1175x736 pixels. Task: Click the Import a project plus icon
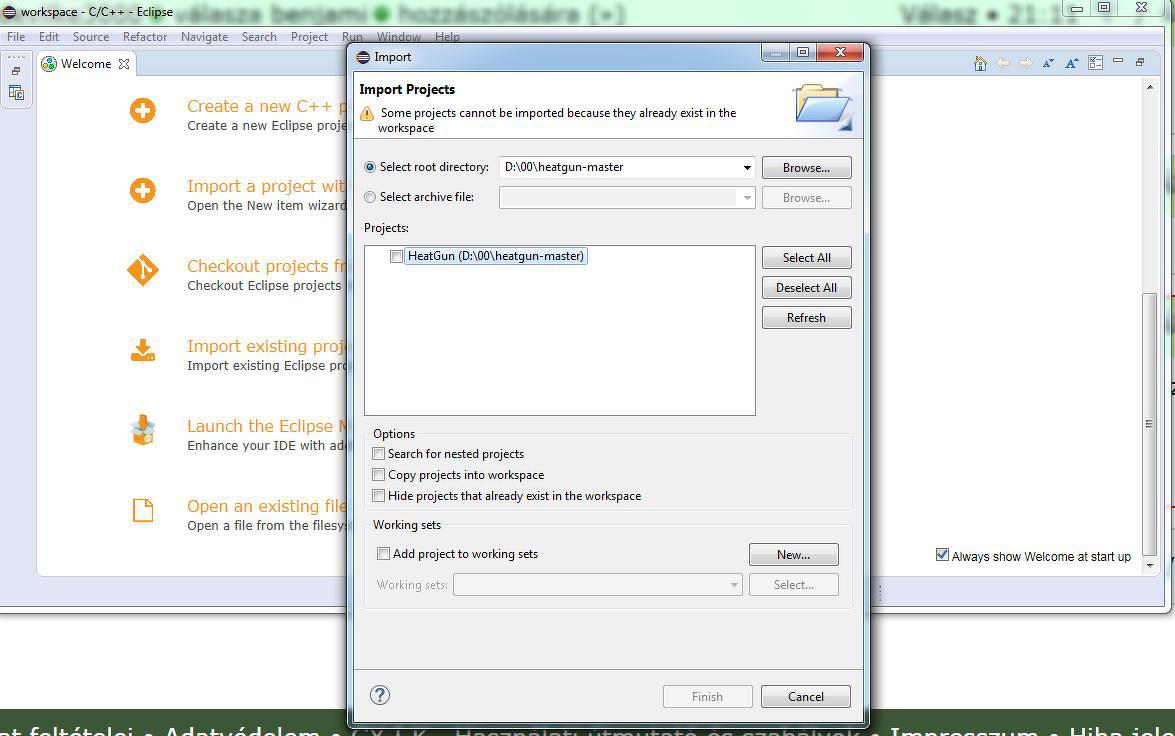point(142,190)
